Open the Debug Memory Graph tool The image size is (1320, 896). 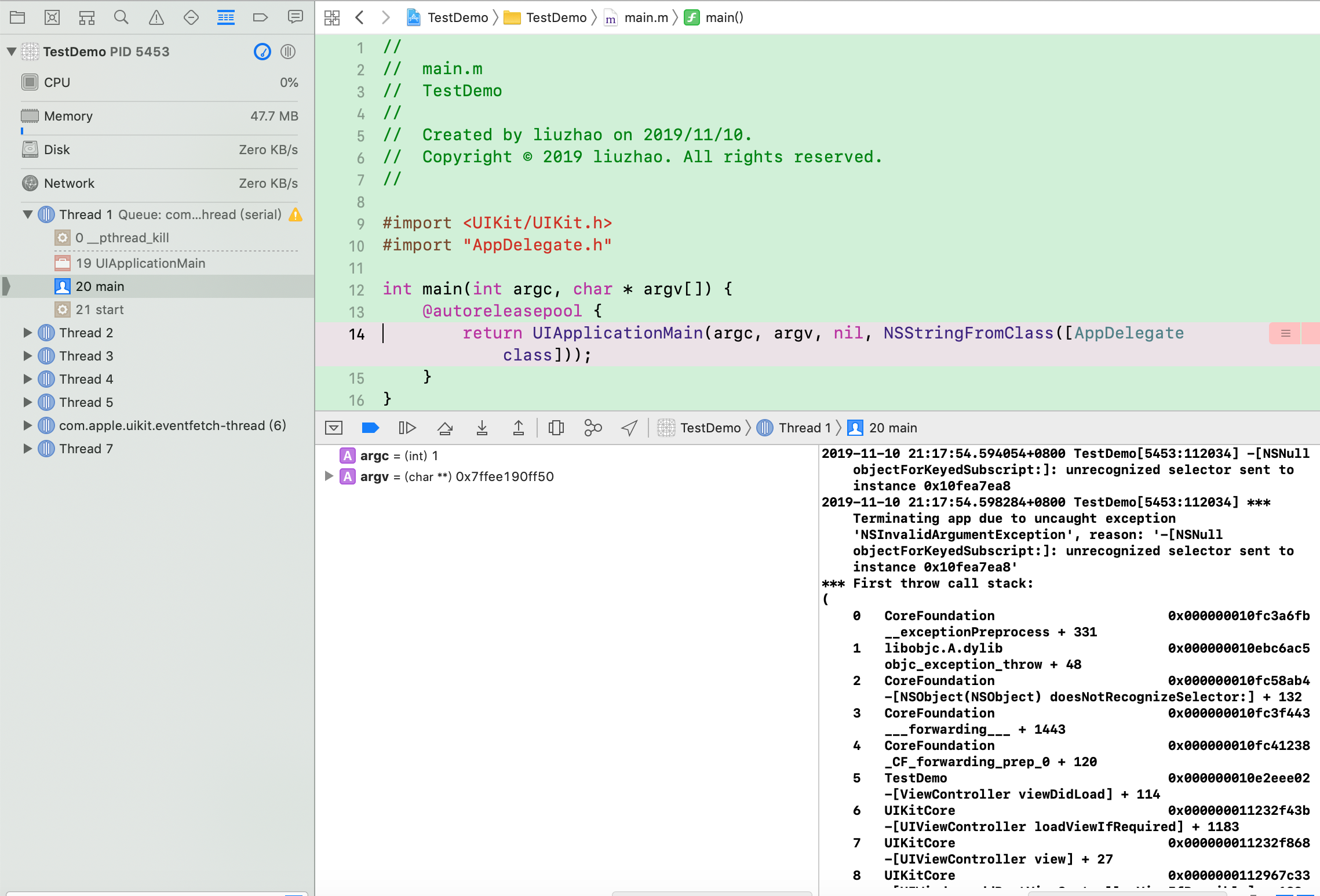(593, 428)
